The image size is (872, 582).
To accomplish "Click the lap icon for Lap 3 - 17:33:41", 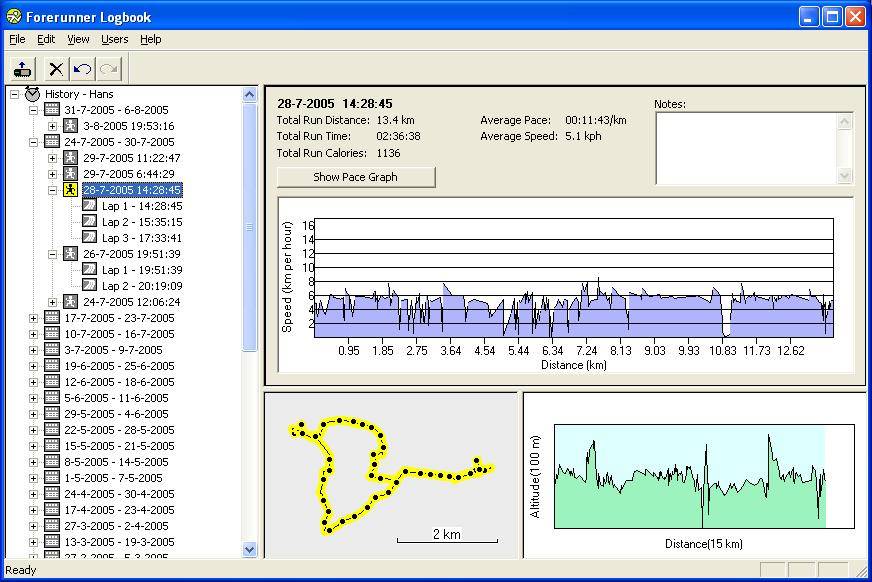I will tap(89, 237).
